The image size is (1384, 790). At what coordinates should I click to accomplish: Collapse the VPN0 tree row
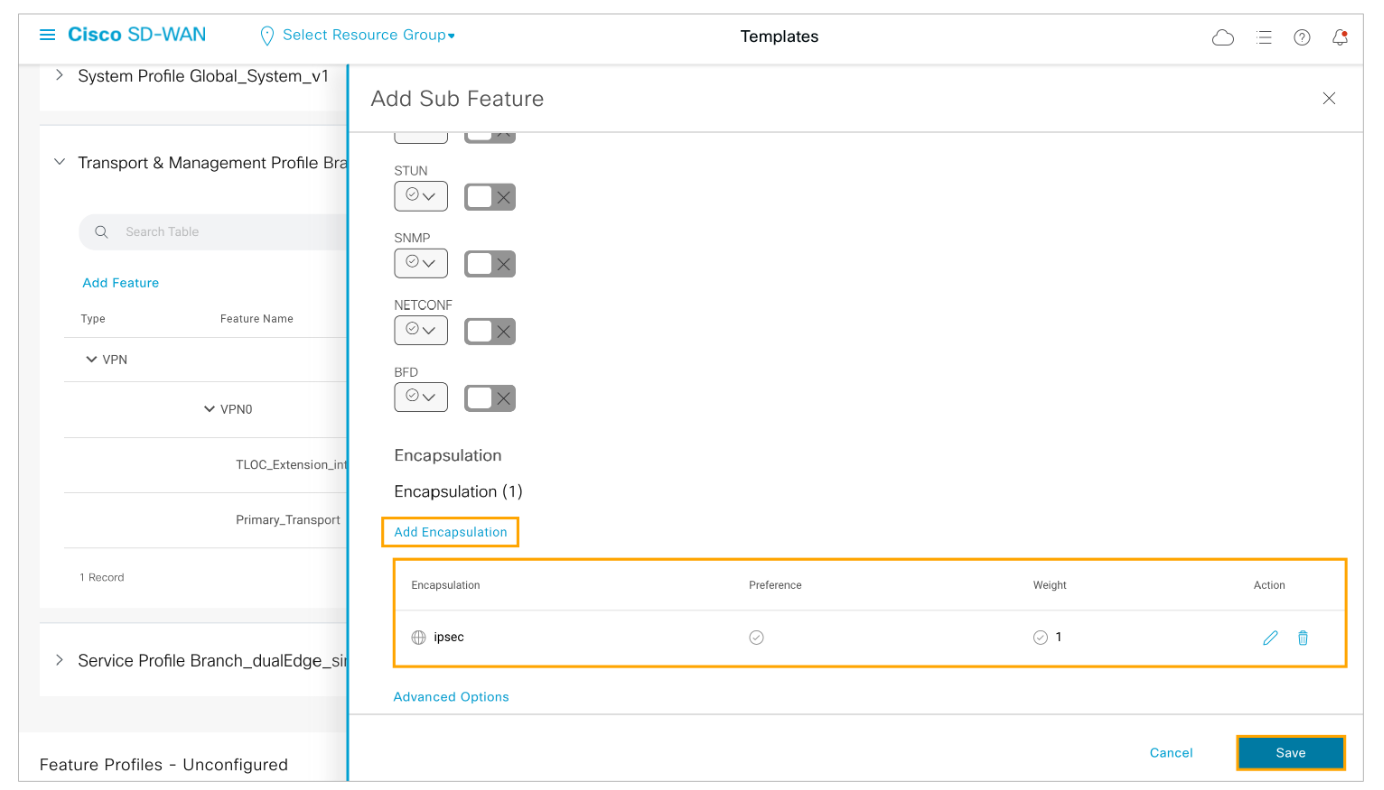click(x=209, y=409)
